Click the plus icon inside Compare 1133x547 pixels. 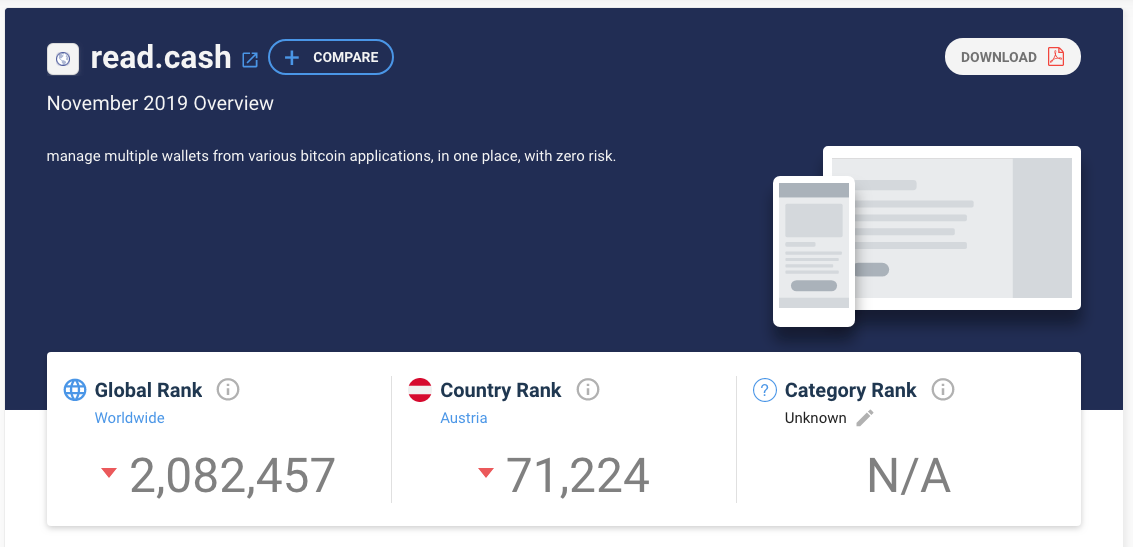click(x=292, y=58)
